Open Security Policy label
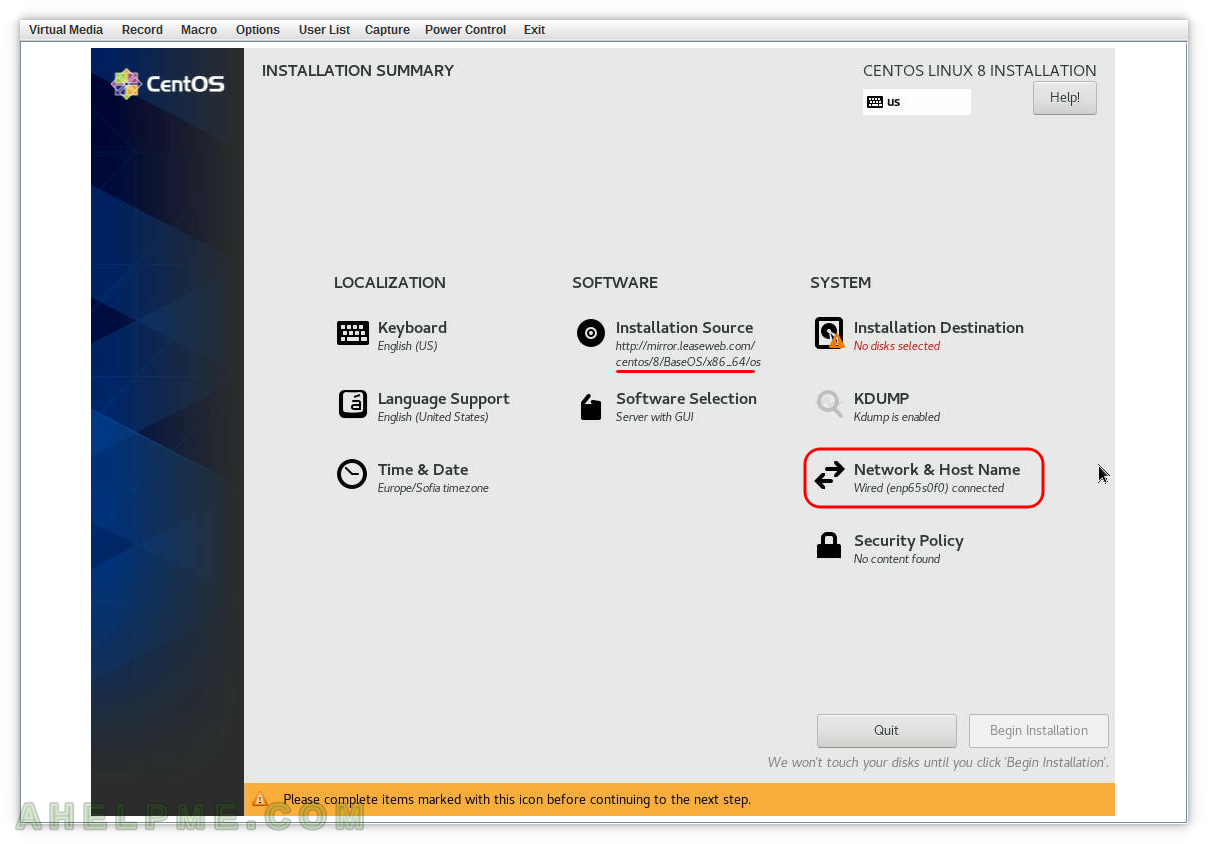Image resolution: width=1208 pixels, height=844 pixels. click(x=908, y=541)
